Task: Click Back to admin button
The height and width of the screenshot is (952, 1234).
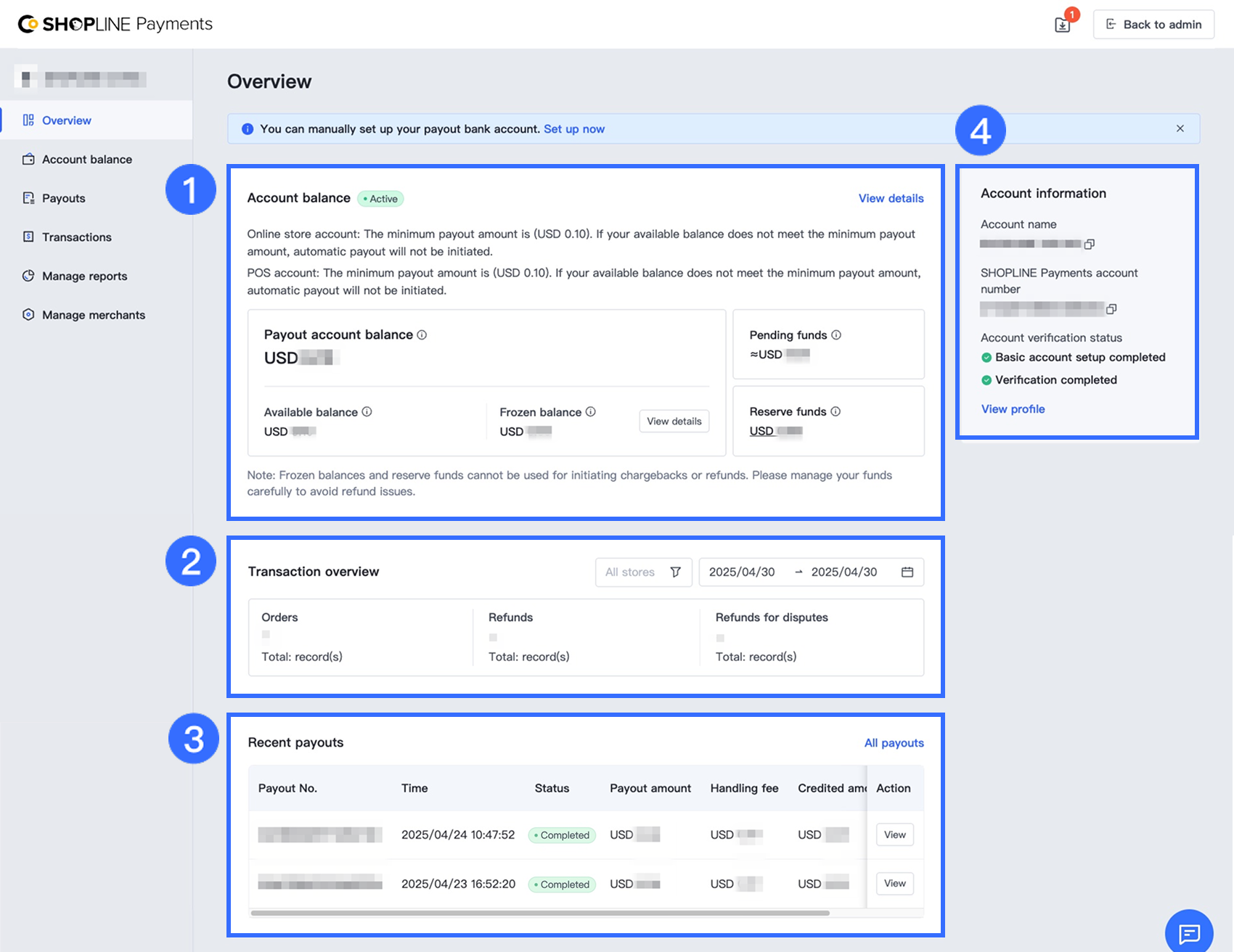Action: [x=1153, y=25]
